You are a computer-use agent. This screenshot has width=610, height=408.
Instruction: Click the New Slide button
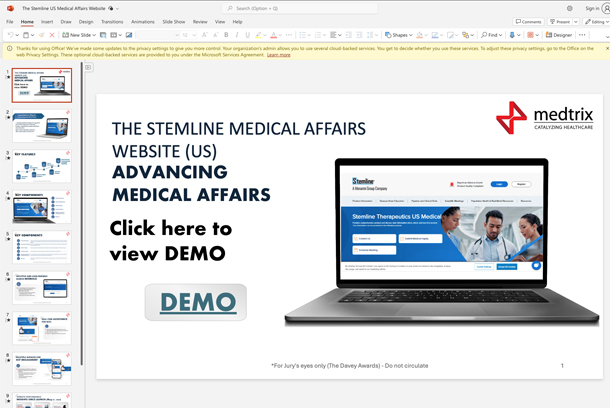coord(76,35)
